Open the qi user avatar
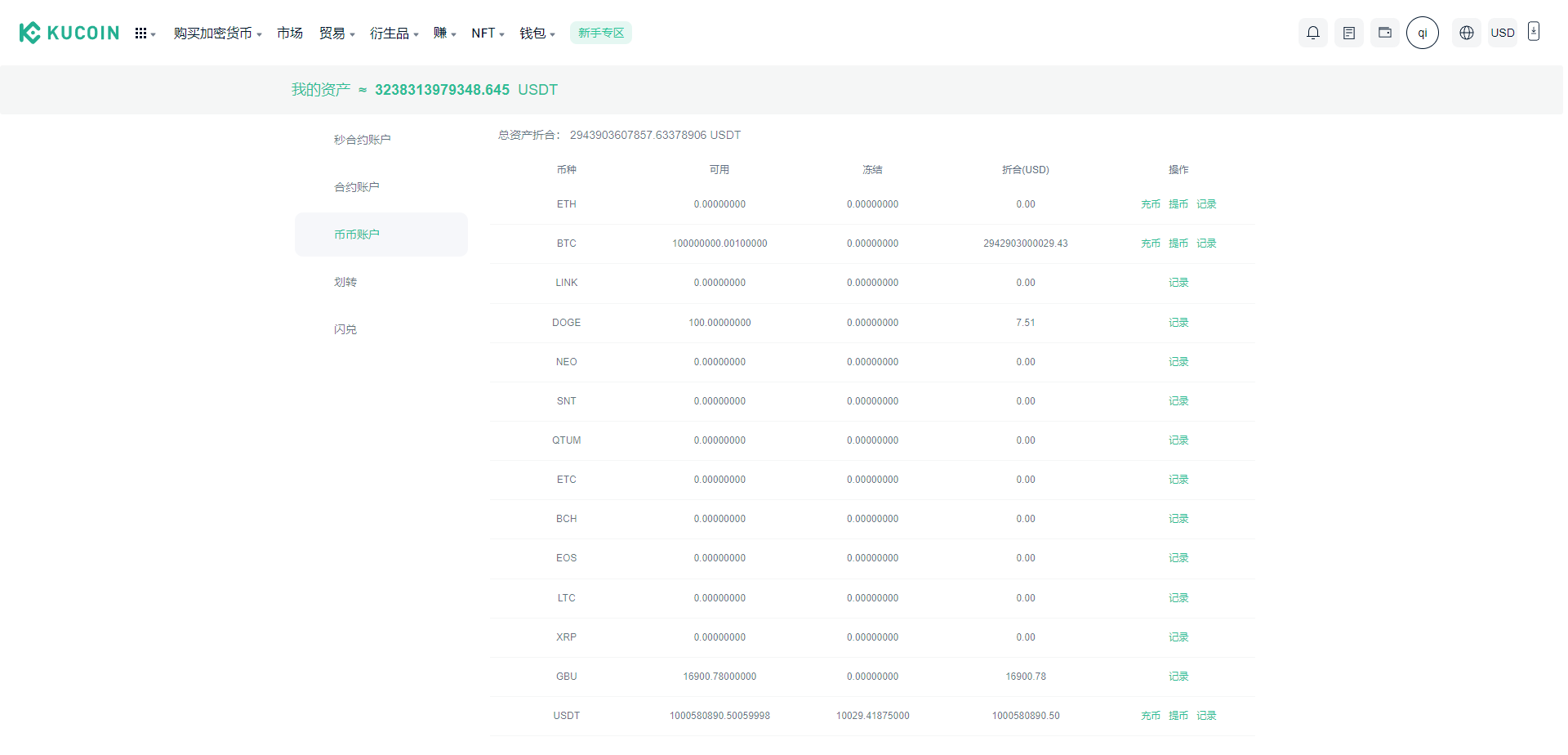 point(1422,33)
